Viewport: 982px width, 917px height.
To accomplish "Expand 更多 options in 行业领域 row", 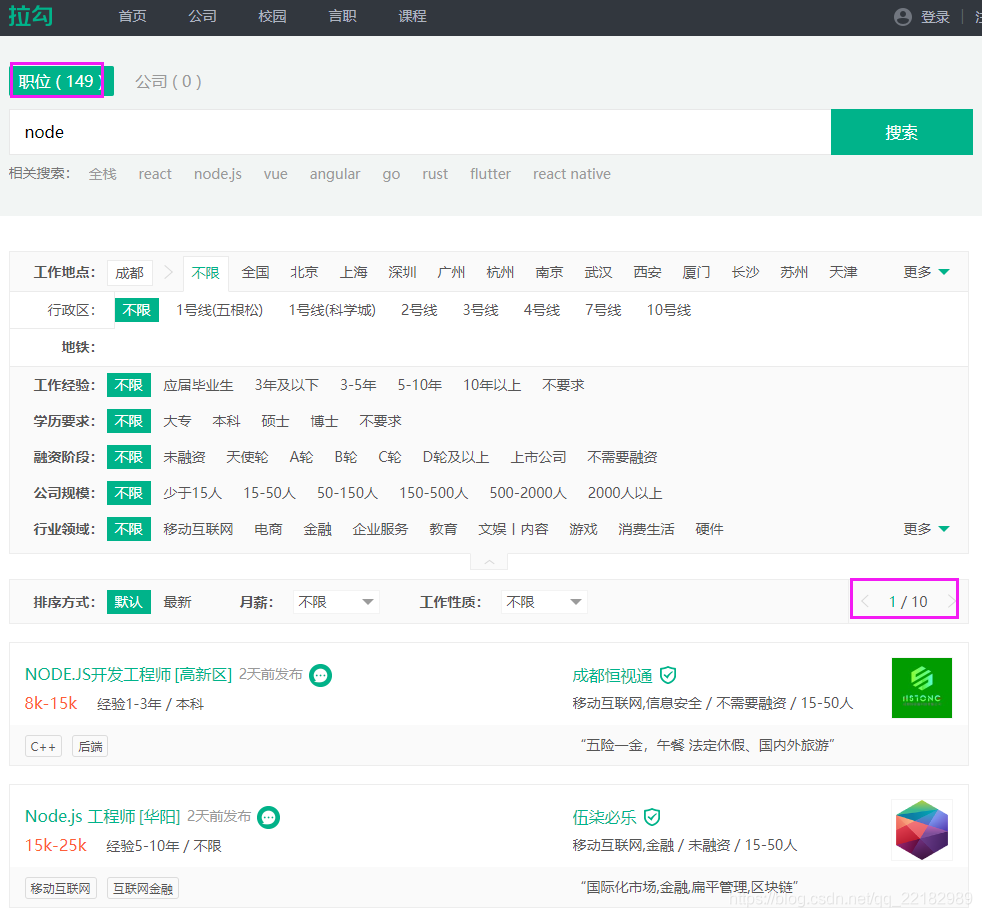I will (926, 529).
